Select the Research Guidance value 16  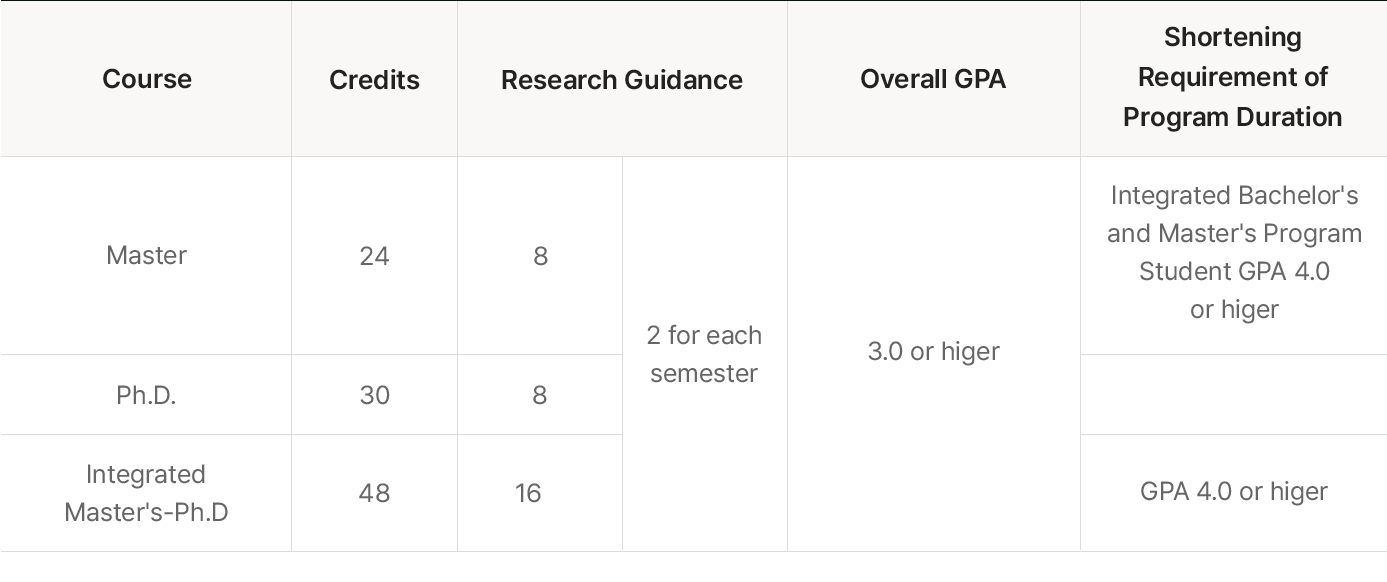tap(528, 493)
